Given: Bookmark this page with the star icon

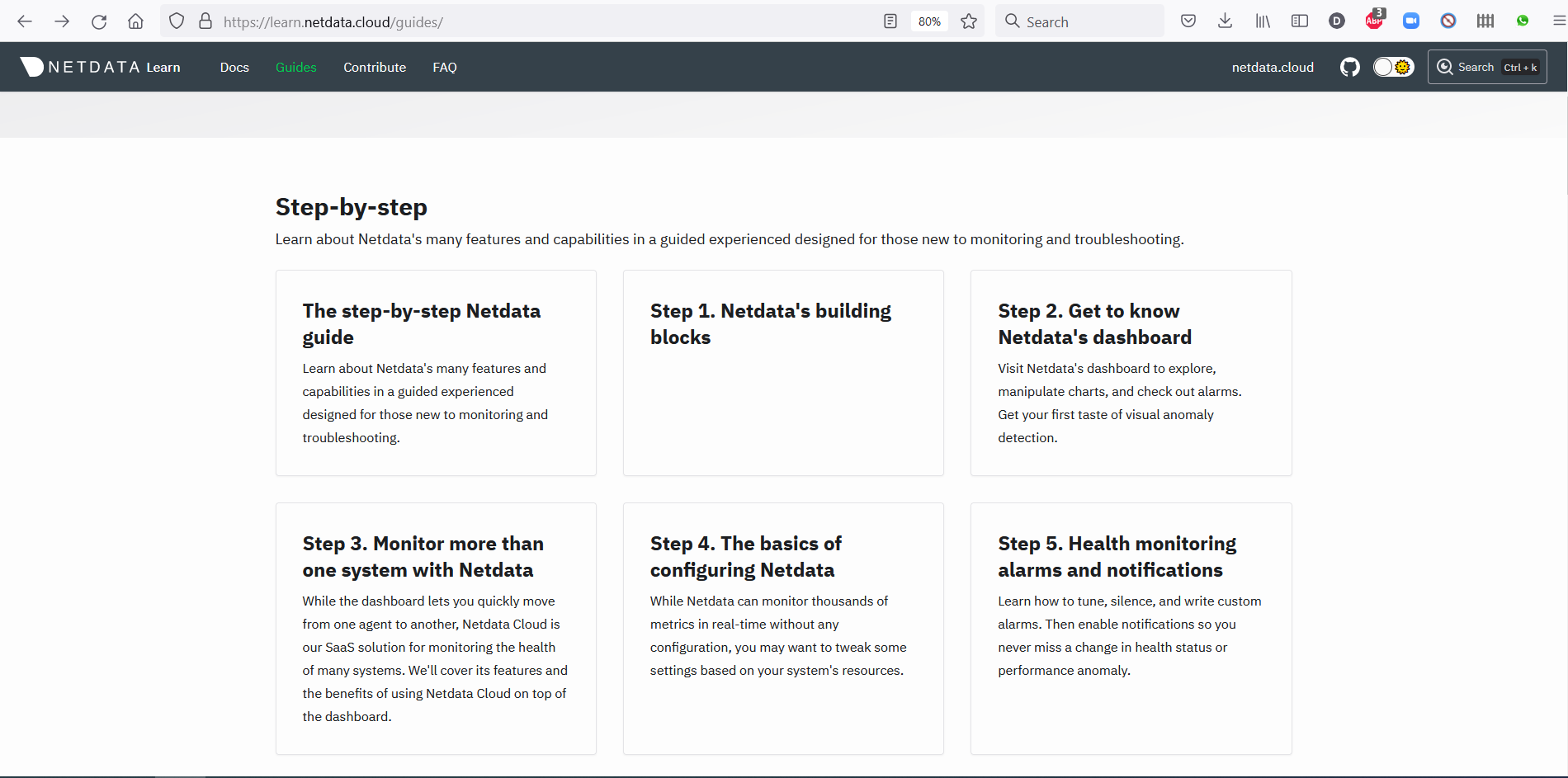Looking at the screenshot, I should click(x=968, y=21).
